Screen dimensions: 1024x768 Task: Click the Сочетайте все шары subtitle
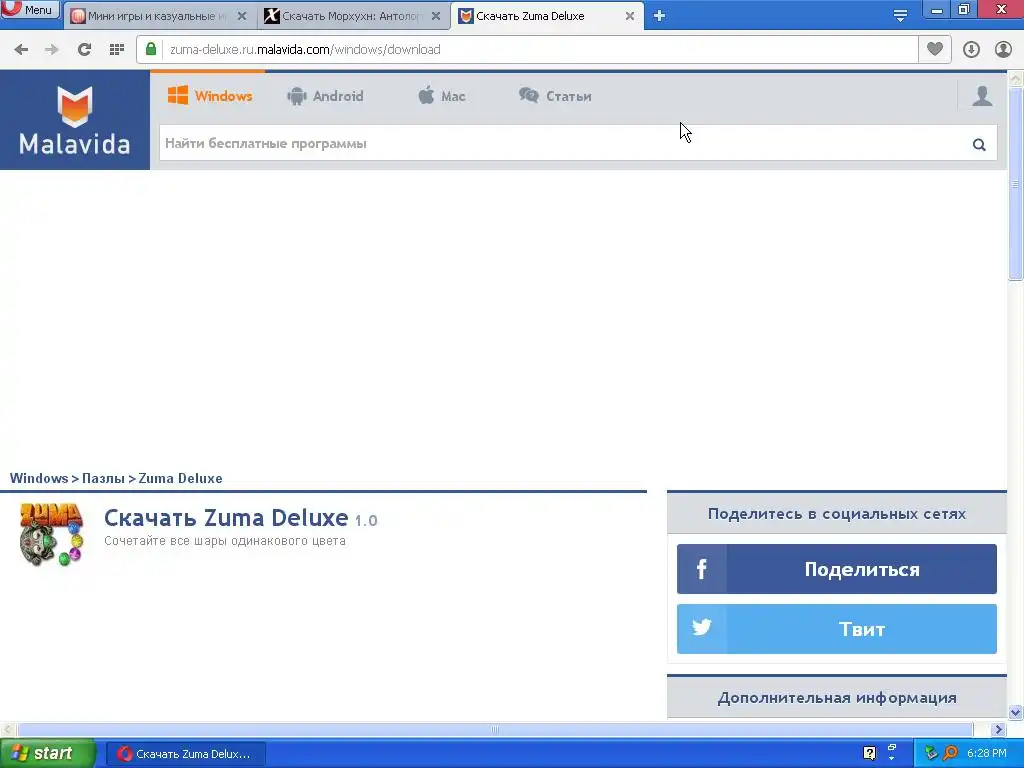pos(225,541)
